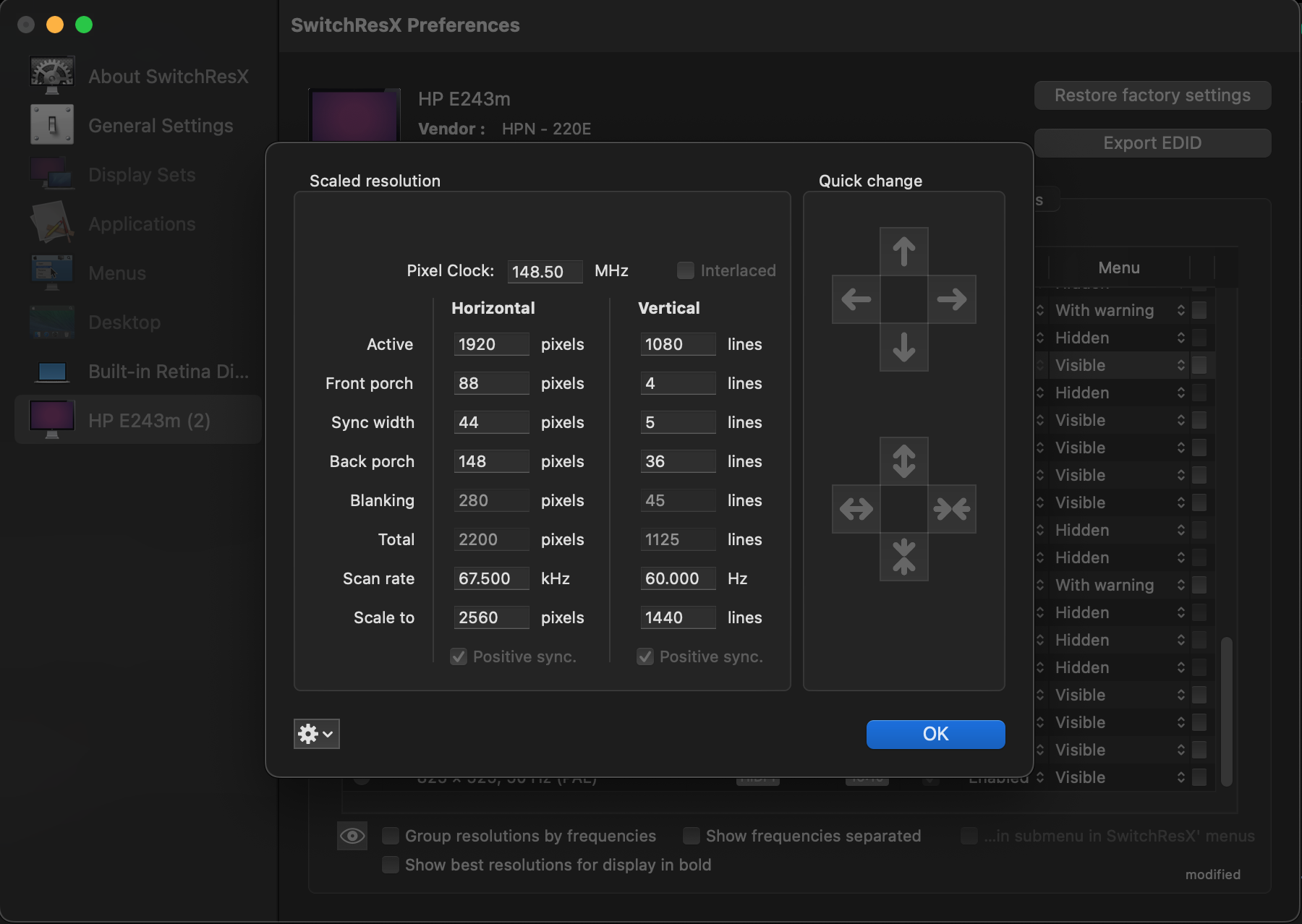Open the gear action menu
Viewport: 1302px width, 924px height.
pyautogui.click(x=317, y=734)
